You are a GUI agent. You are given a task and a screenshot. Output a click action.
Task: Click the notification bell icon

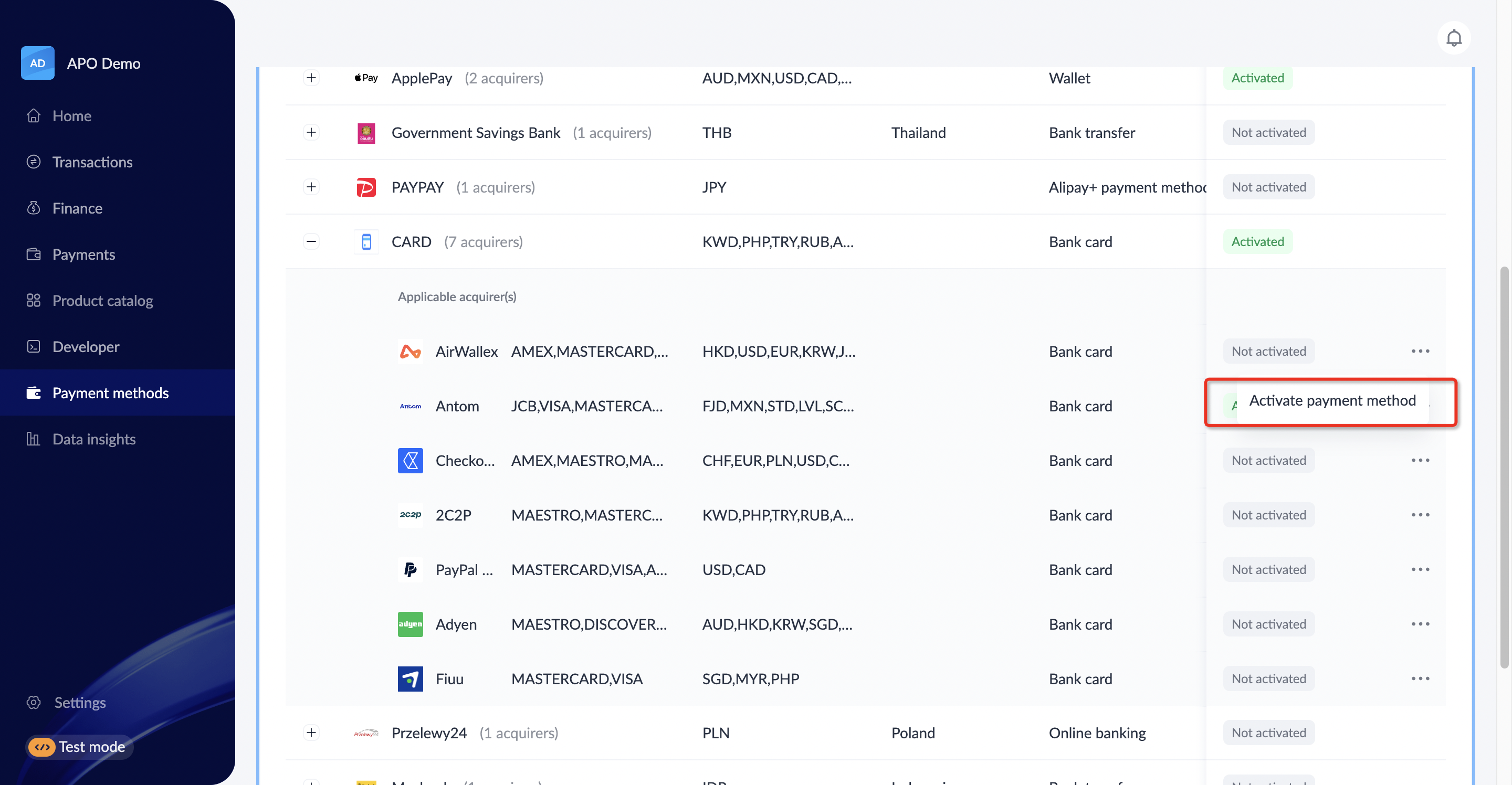point(1453,38)
